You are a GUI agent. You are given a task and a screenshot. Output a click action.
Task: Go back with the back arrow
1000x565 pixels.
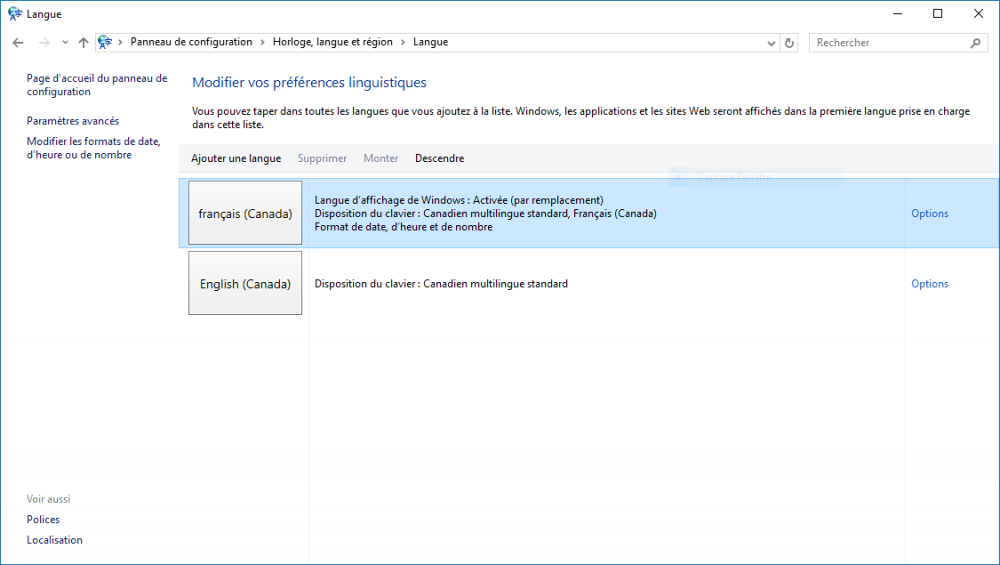pos(18,43)
